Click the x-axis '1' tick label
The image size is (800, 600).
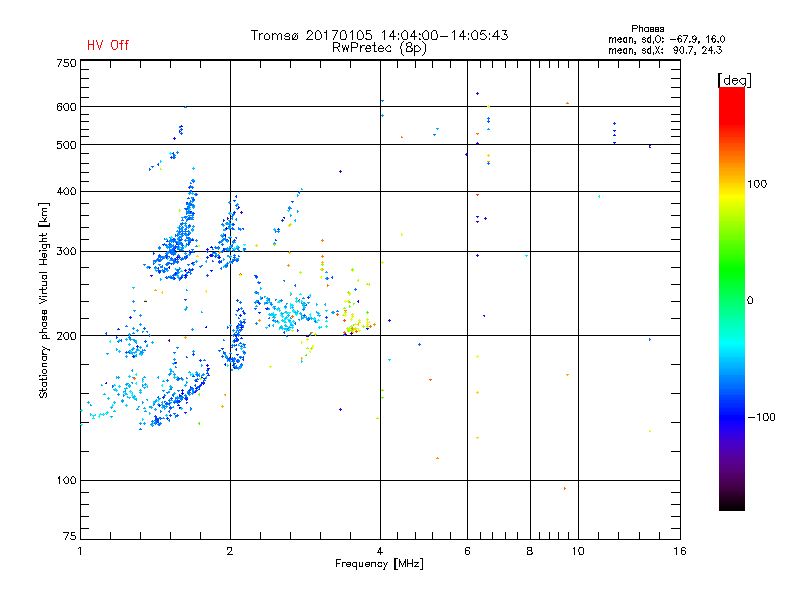click(x=80, y=551)
